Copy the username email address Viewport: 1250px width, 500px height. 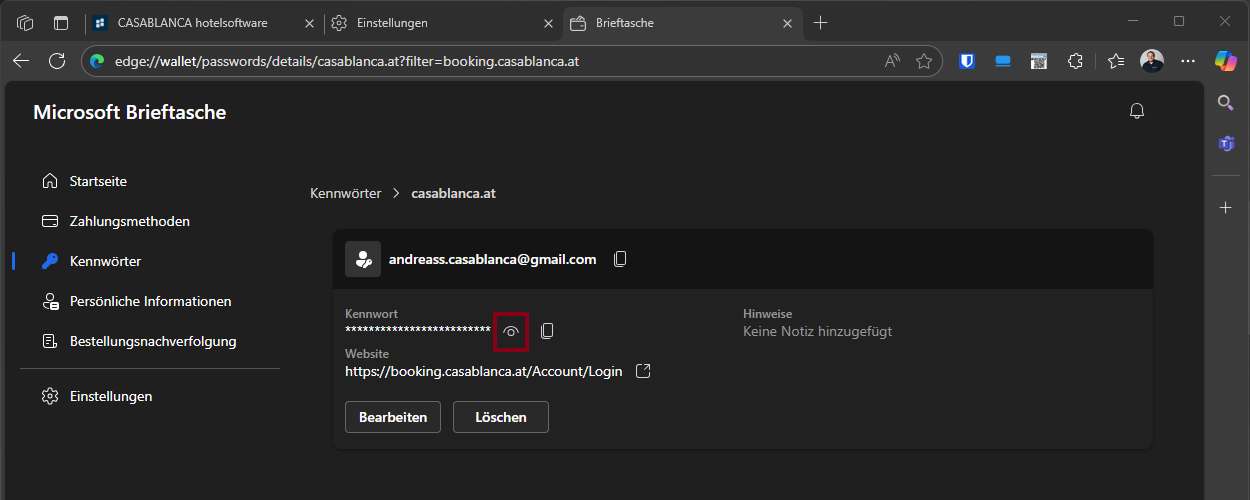[620, 259]
